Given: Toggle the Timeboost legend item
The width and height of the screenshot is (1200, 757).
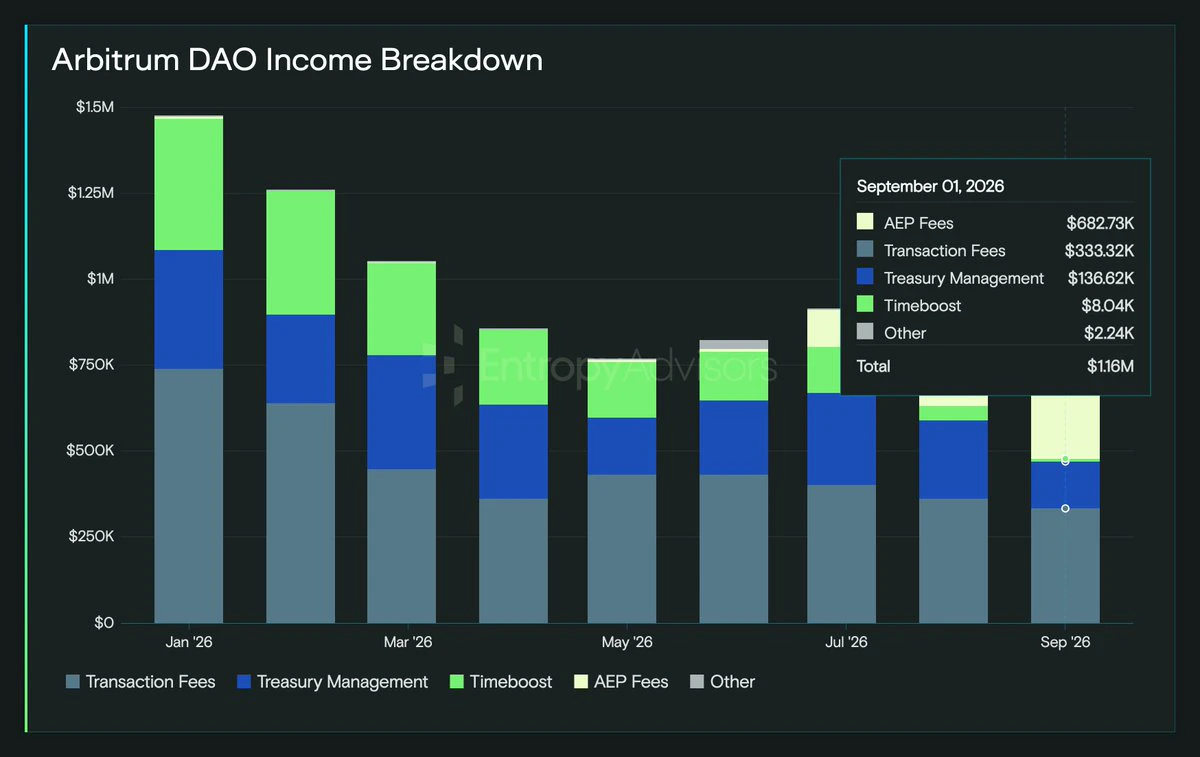Looking at the screenshot, I should point(501,682).
